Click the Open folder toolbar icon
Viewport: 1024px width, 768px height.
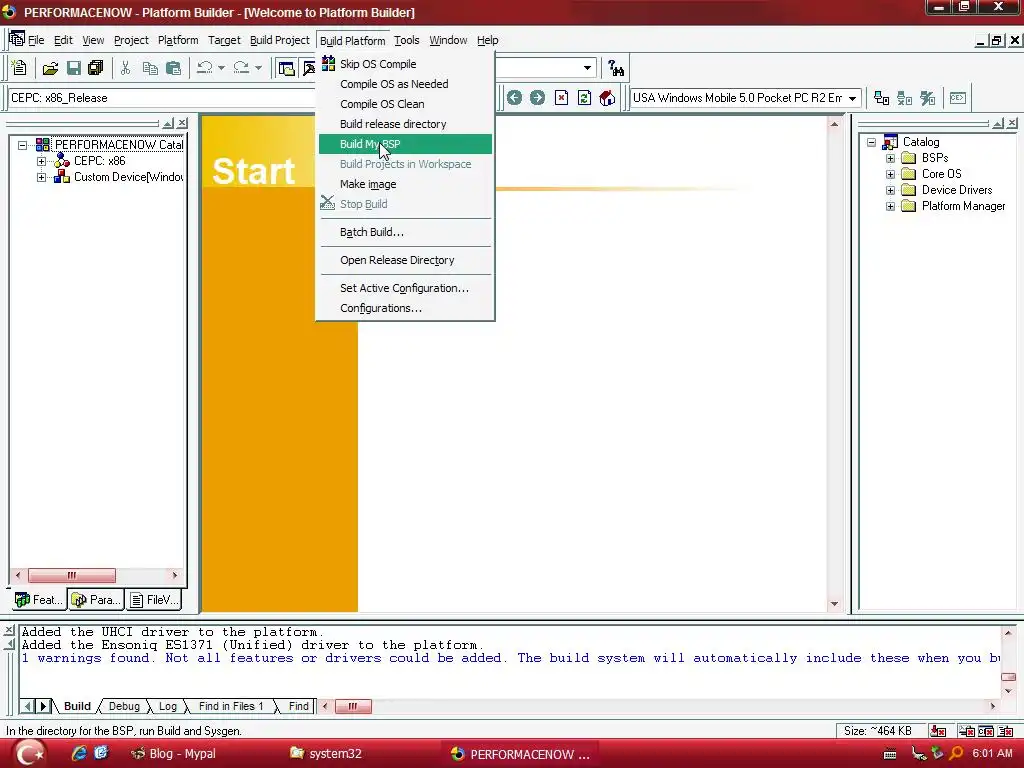[50, 68]
